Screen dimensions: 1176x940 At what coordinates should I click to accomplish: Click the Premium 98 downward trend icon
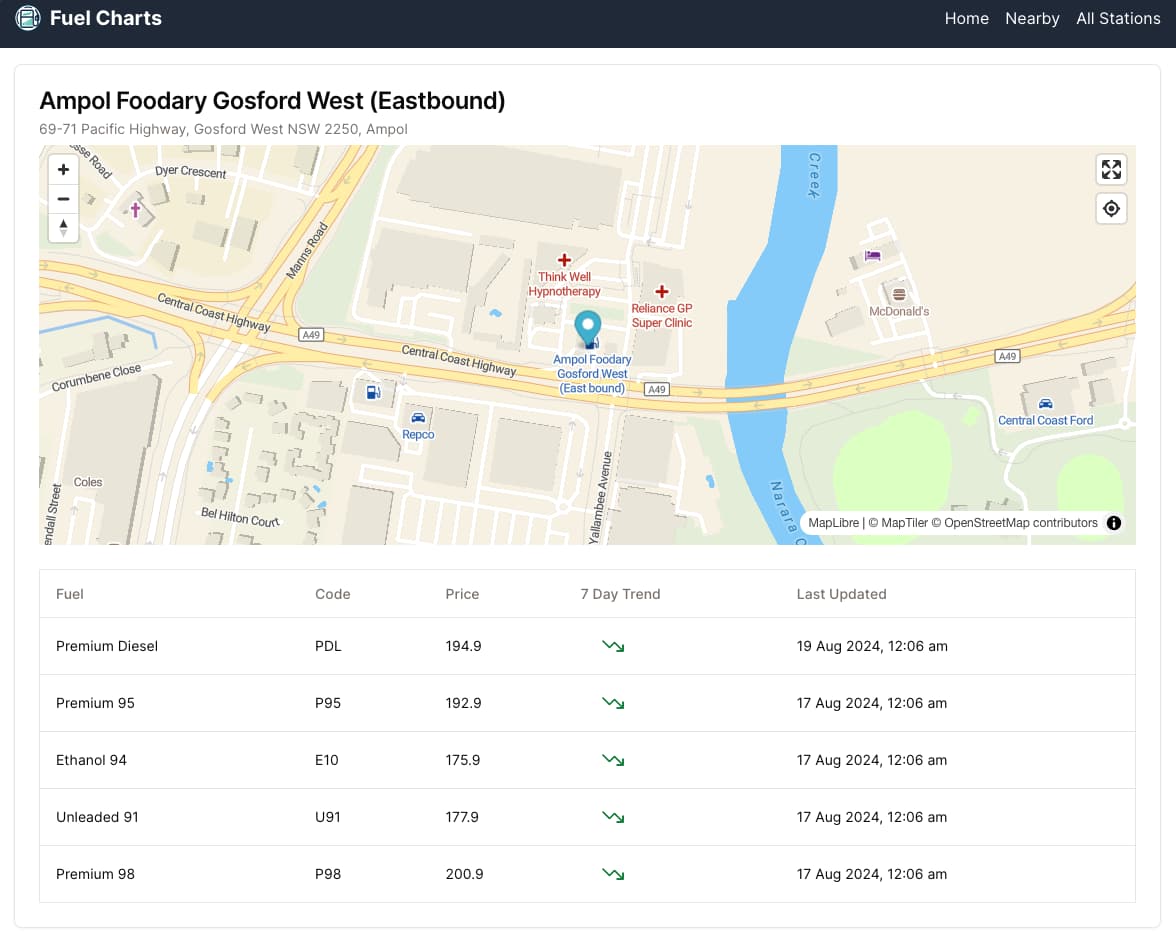coord(613,875)
